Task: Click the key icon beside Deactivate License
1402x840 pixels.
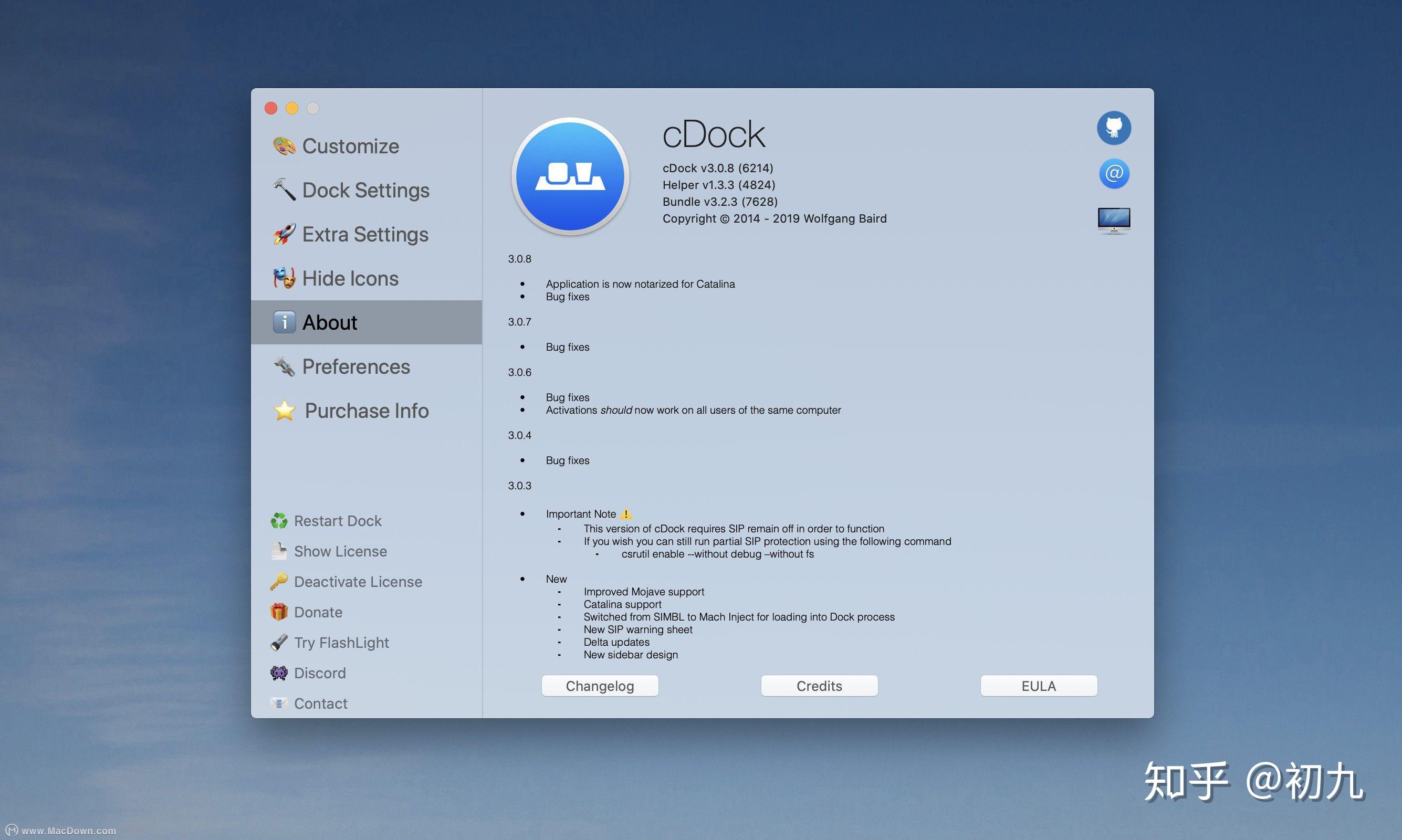Action: (x=278, y=581)
